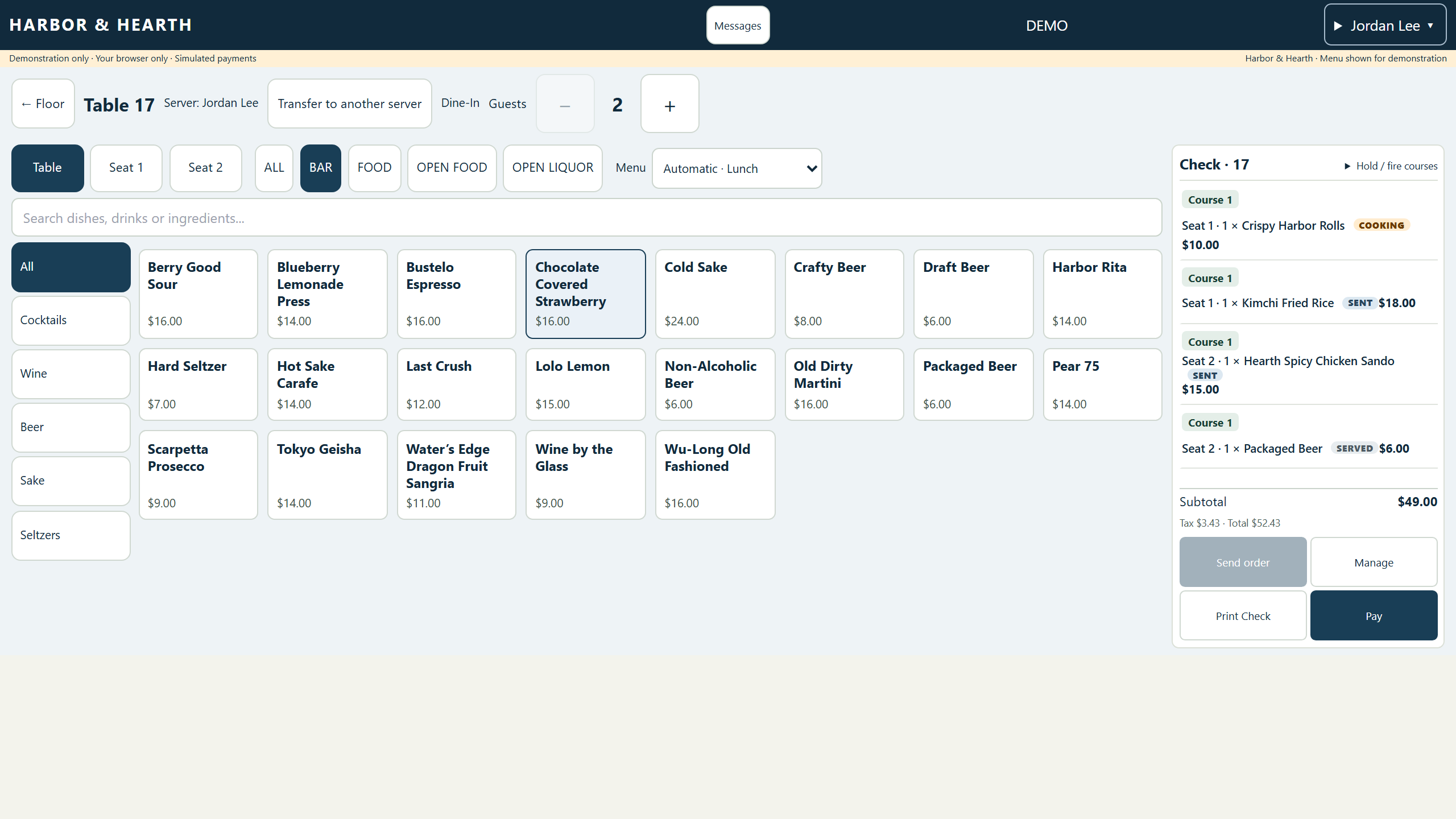Open the Manage check options
Image resolution: width=1456 pixels, height=819 pixels.
(x=1374, y=562)
